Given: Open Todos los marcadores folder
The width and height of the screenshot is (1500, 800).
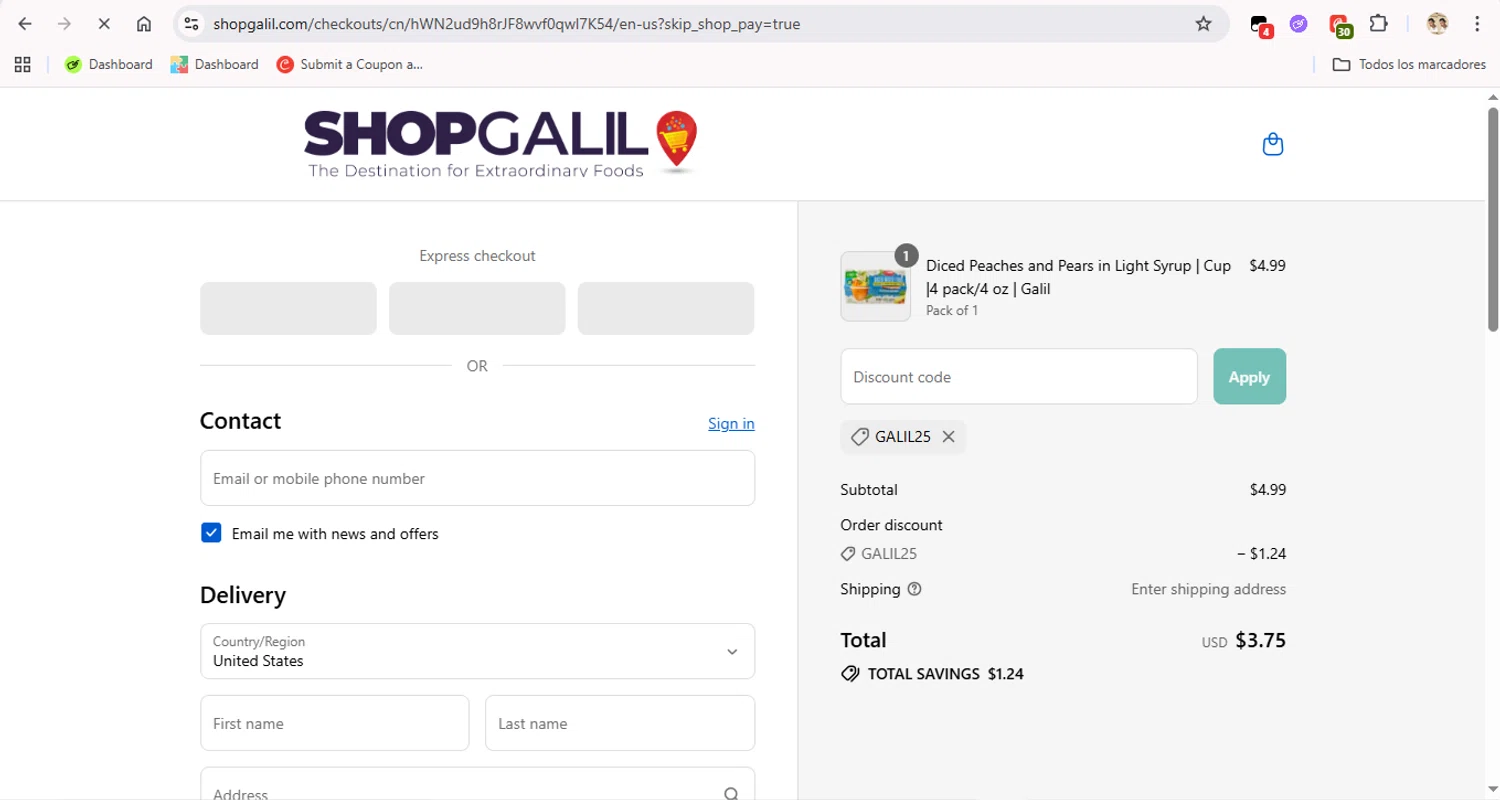Looking at the screenshot, I should 1409,64.
